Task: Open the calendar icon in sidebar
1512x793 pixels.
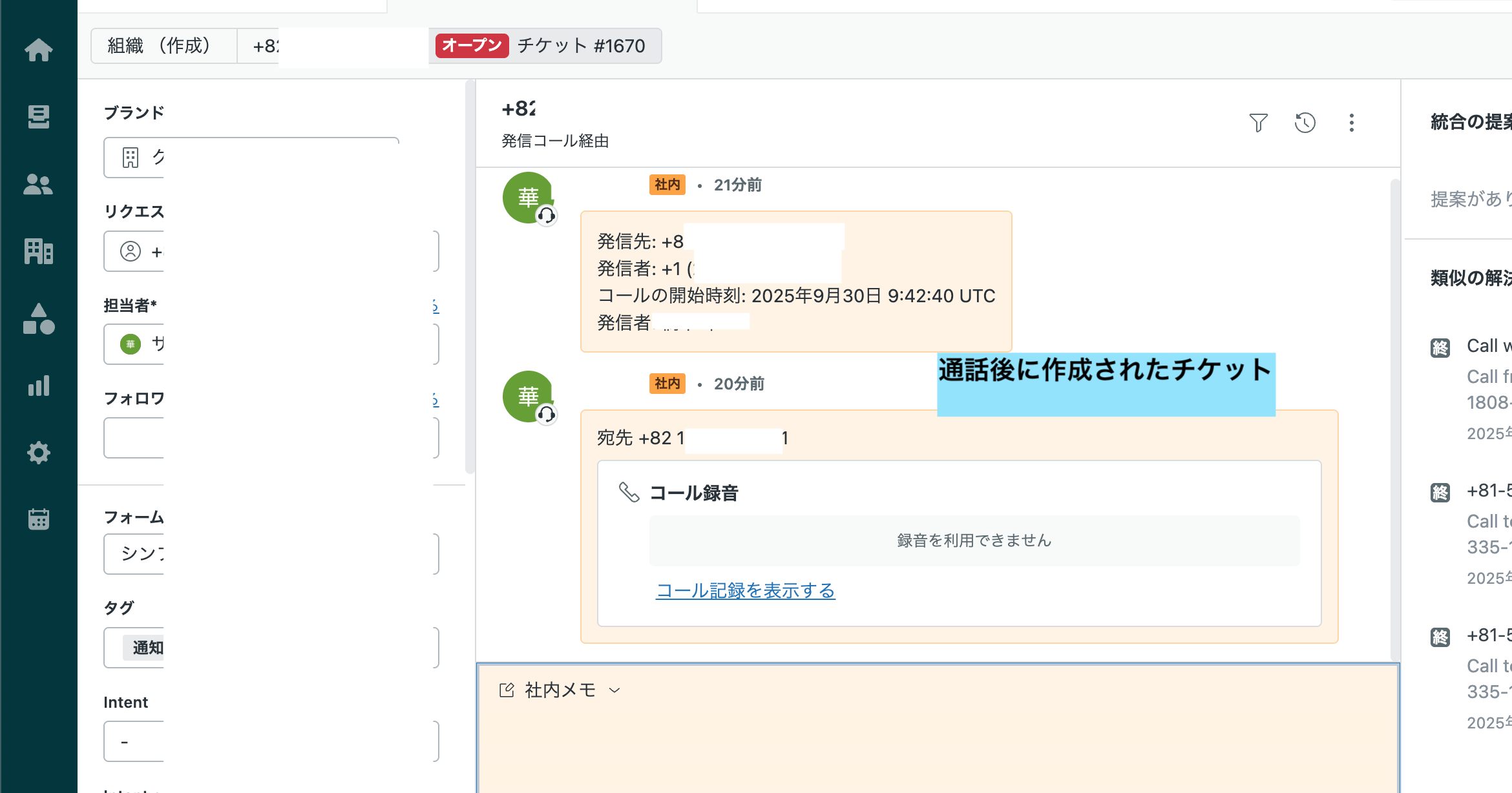Action: point(38,519)
